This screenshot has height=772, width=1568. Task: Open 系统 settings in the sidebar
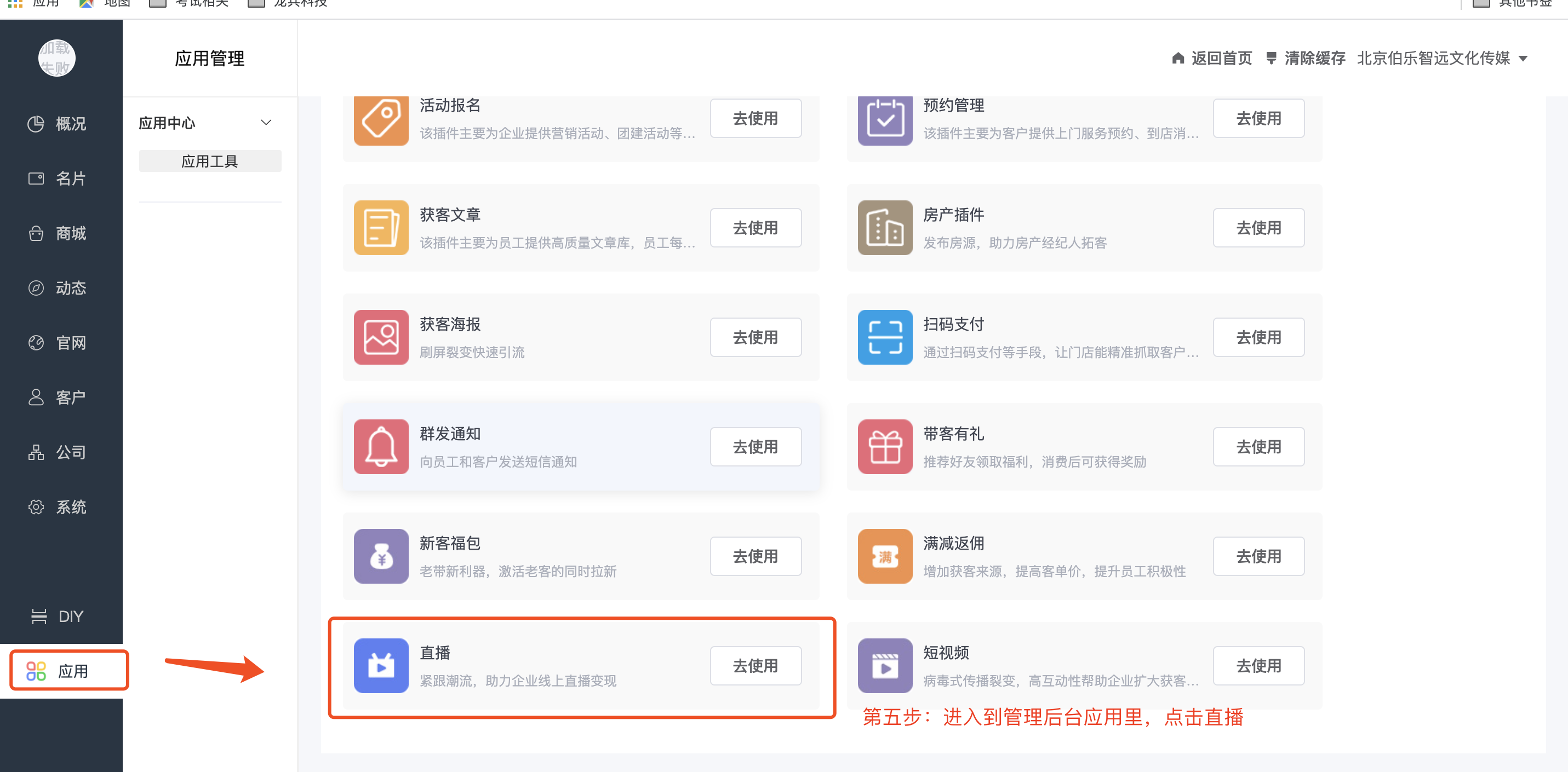(58, 507)
